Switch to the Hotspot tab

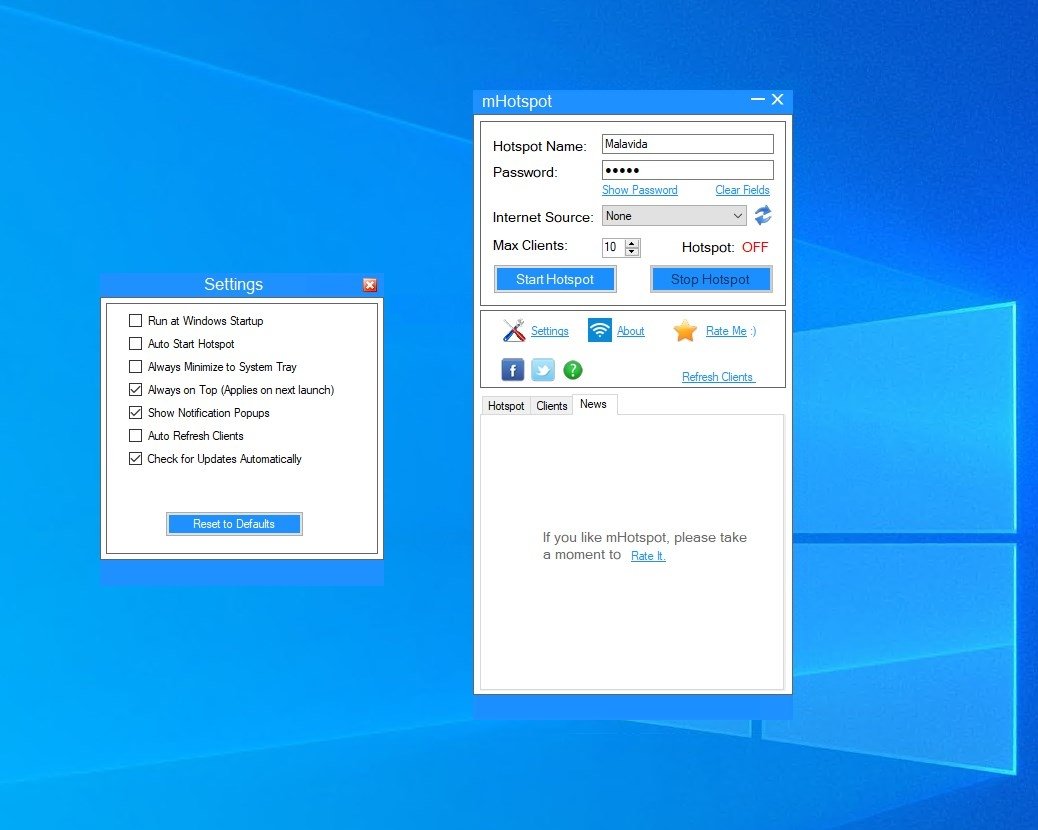point(506,406)
